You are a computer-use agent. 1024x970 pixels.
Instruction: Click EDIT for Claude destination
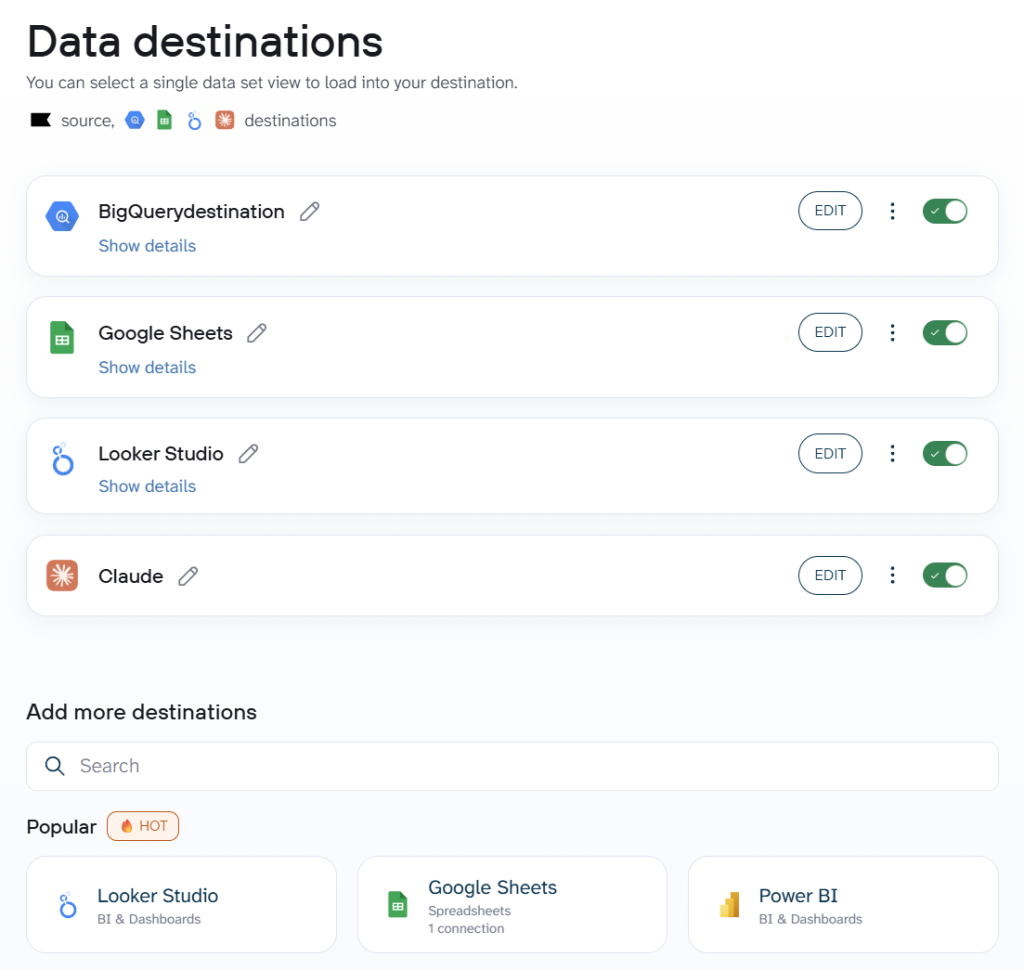[830, 575]
